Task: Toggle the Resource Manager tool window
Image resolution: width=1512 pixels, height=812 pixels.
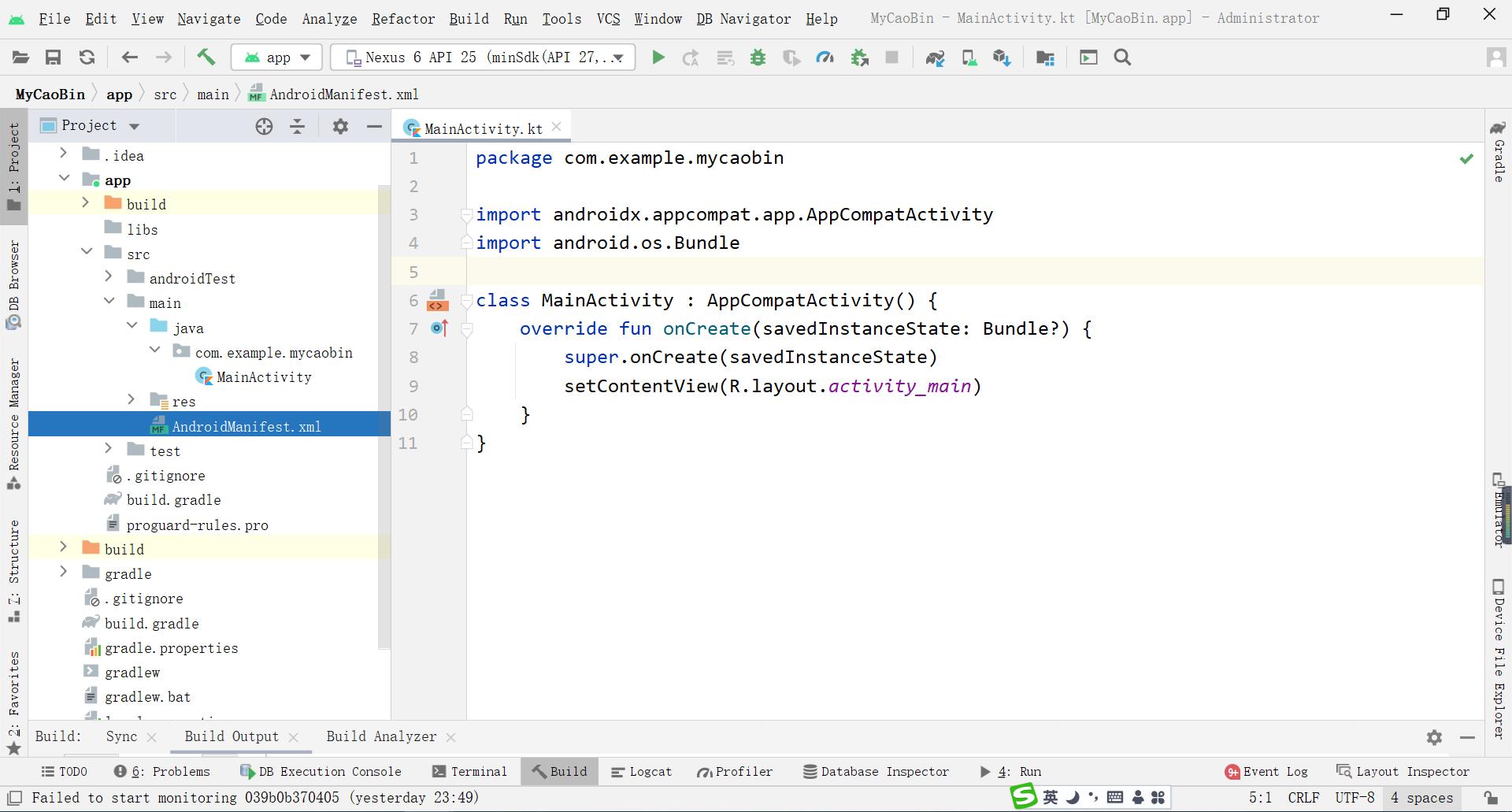Action: click(x=14, y=425)
